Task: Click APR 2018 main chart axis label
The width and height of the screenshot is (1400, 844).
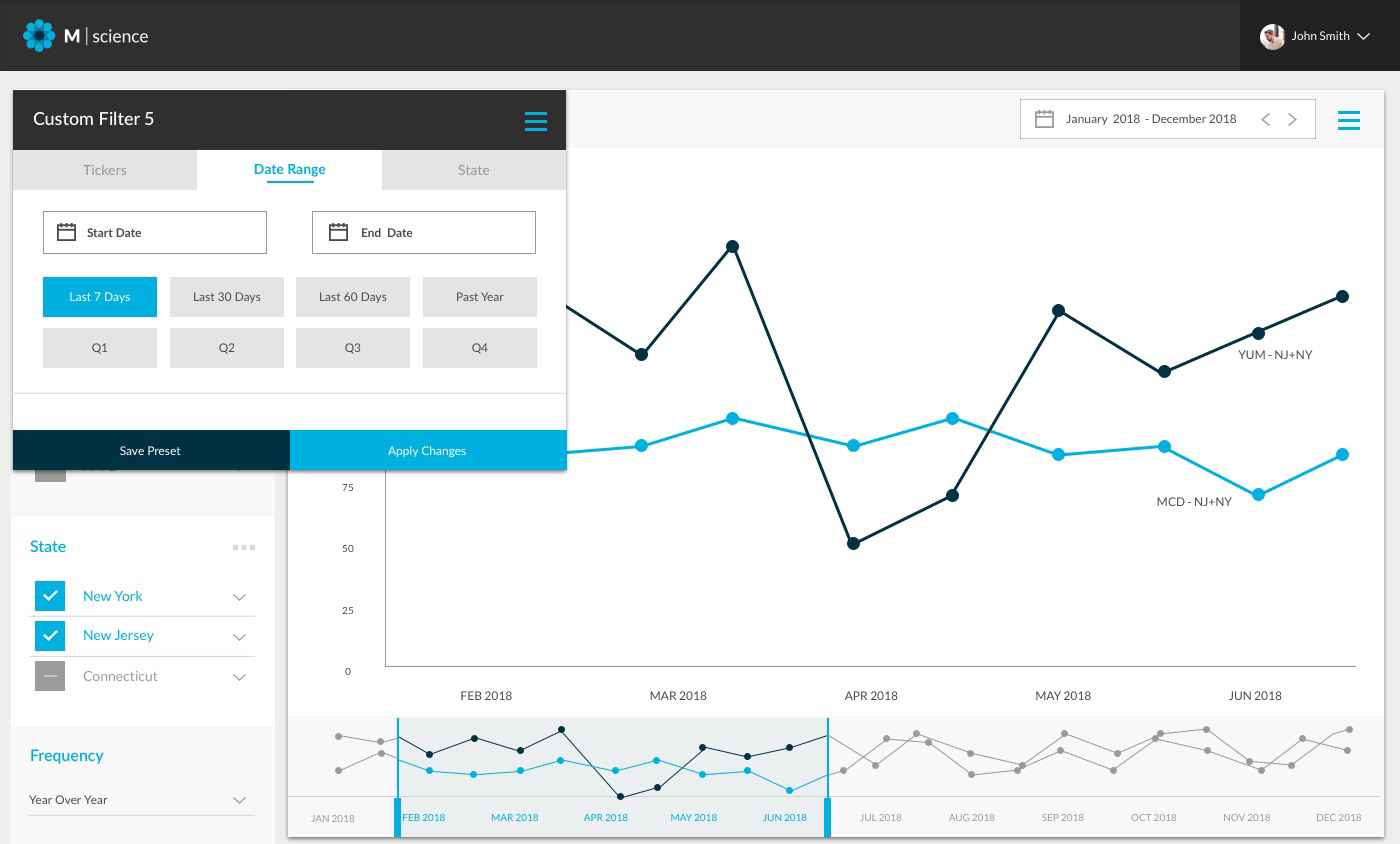Action: (x=871, y=696)
